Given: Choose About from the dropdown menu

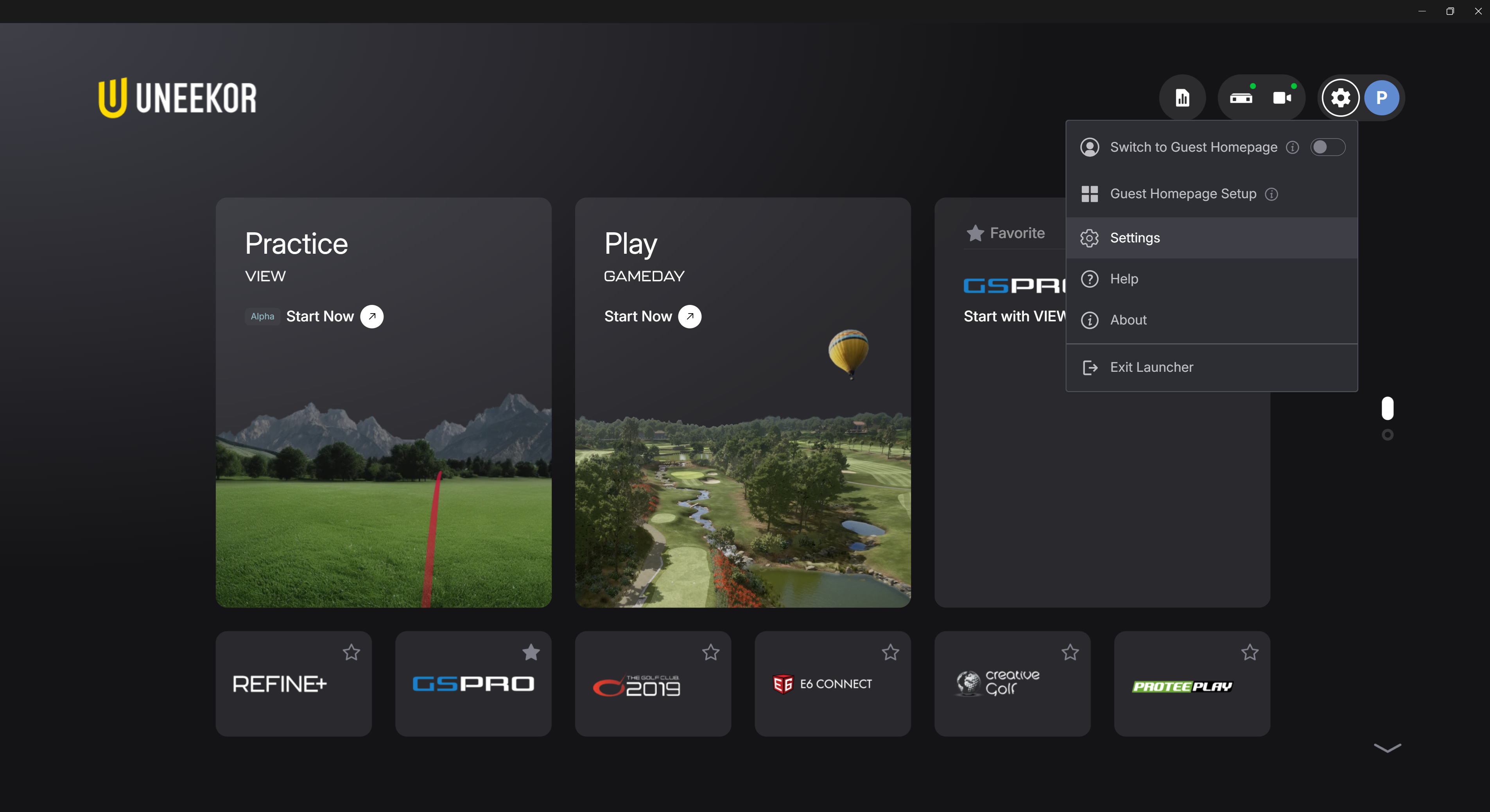Looking at the screenshot, I should pyautogui.click(x=1212, y=320).
